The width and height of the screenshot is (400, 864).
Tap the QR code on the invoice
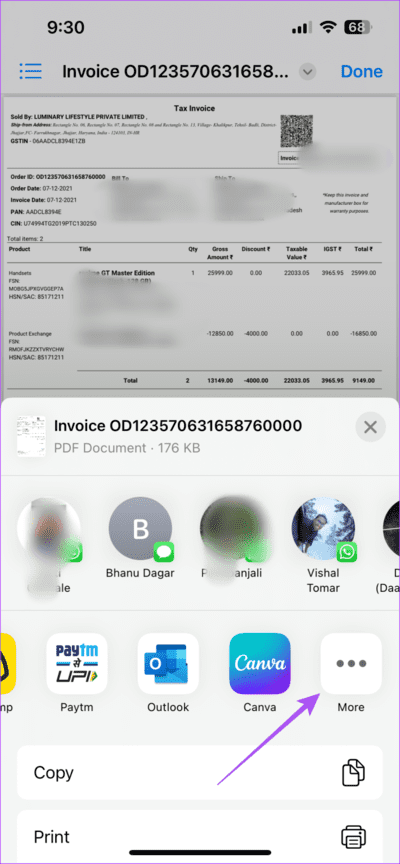click(296, 131)
